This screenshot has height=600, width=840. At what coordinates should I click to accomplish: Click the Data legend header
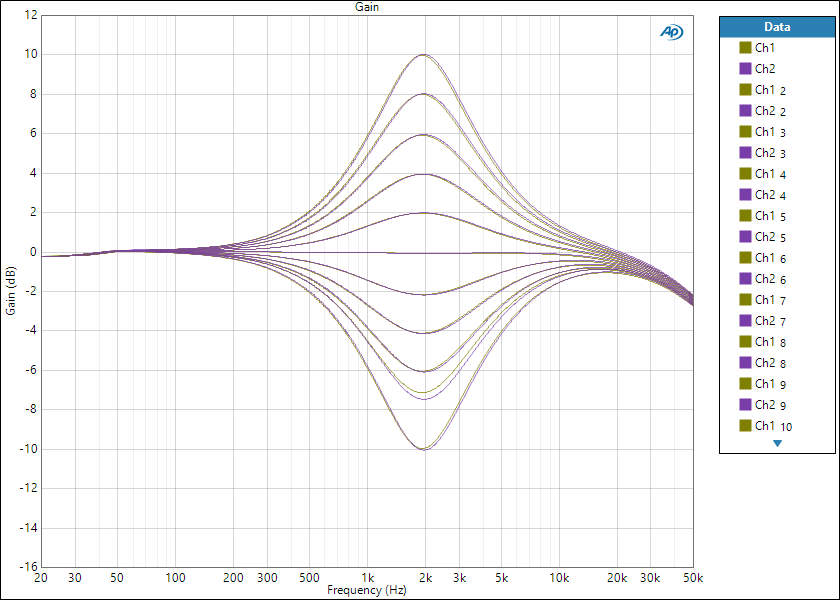(x=777, y=27)
